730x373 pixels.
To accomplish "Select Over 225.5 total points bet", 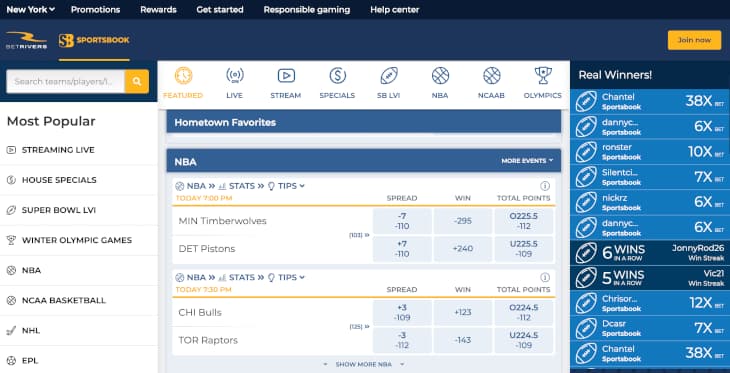I will pyautogui.click(x=524, y=221).
